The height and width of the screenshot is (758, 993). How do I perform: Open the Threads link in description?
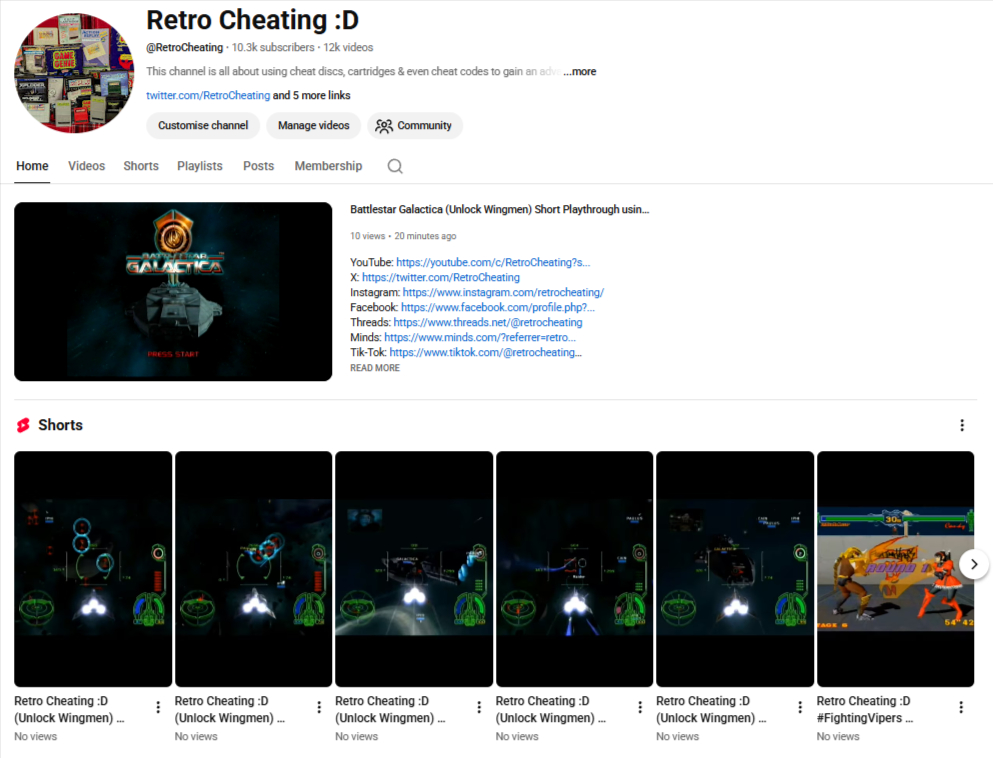(488, 322)
